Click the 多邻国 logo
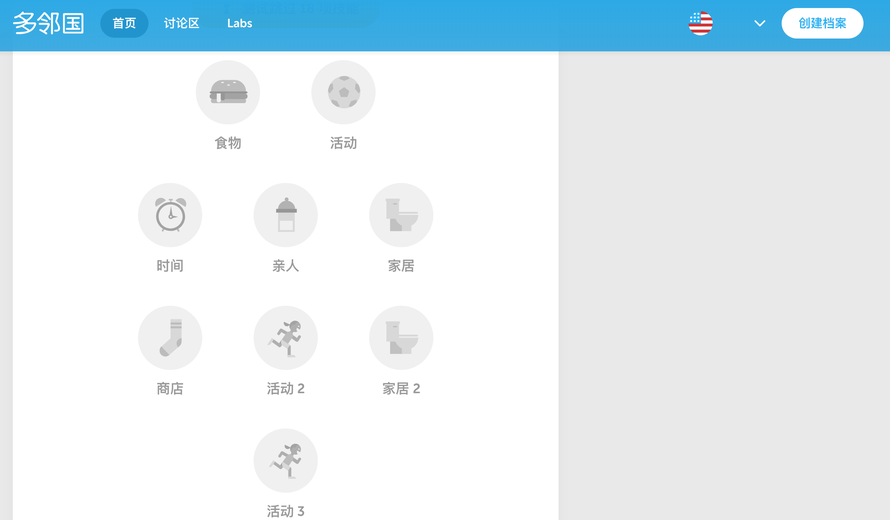The width and height of the screenshot is (890, 520). (49, 23)
